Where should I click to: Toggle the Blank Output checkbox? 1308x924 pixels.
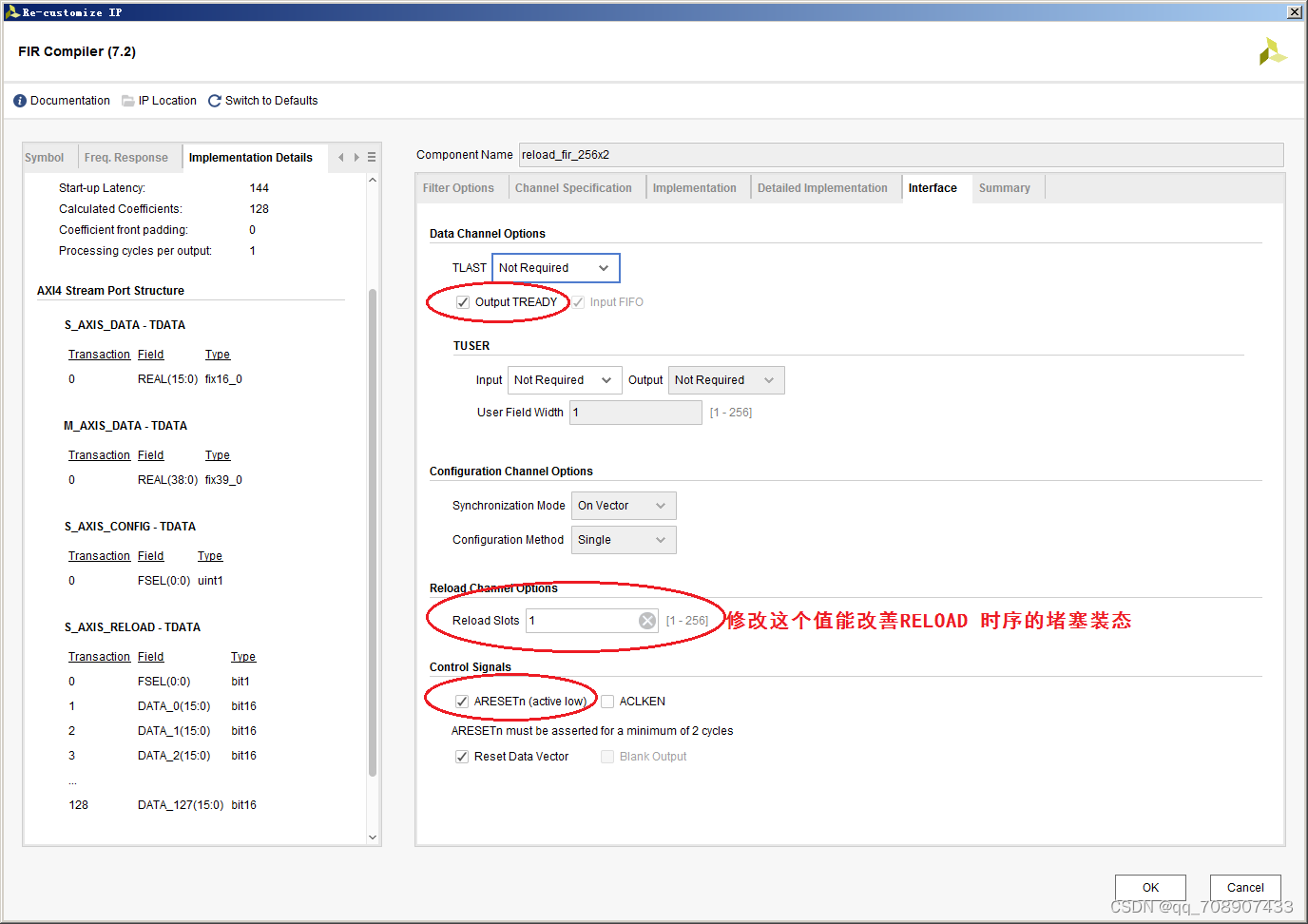point(607,757)
